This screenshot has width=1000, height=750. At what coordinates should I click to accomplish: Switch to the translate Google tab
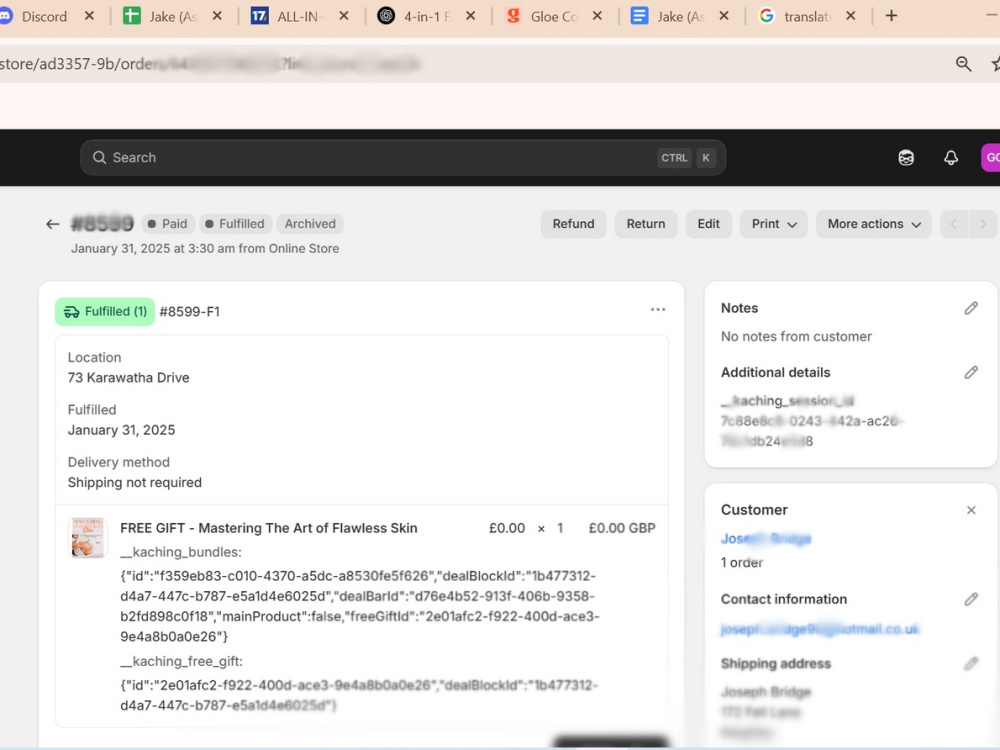click(x=807, y=17)
